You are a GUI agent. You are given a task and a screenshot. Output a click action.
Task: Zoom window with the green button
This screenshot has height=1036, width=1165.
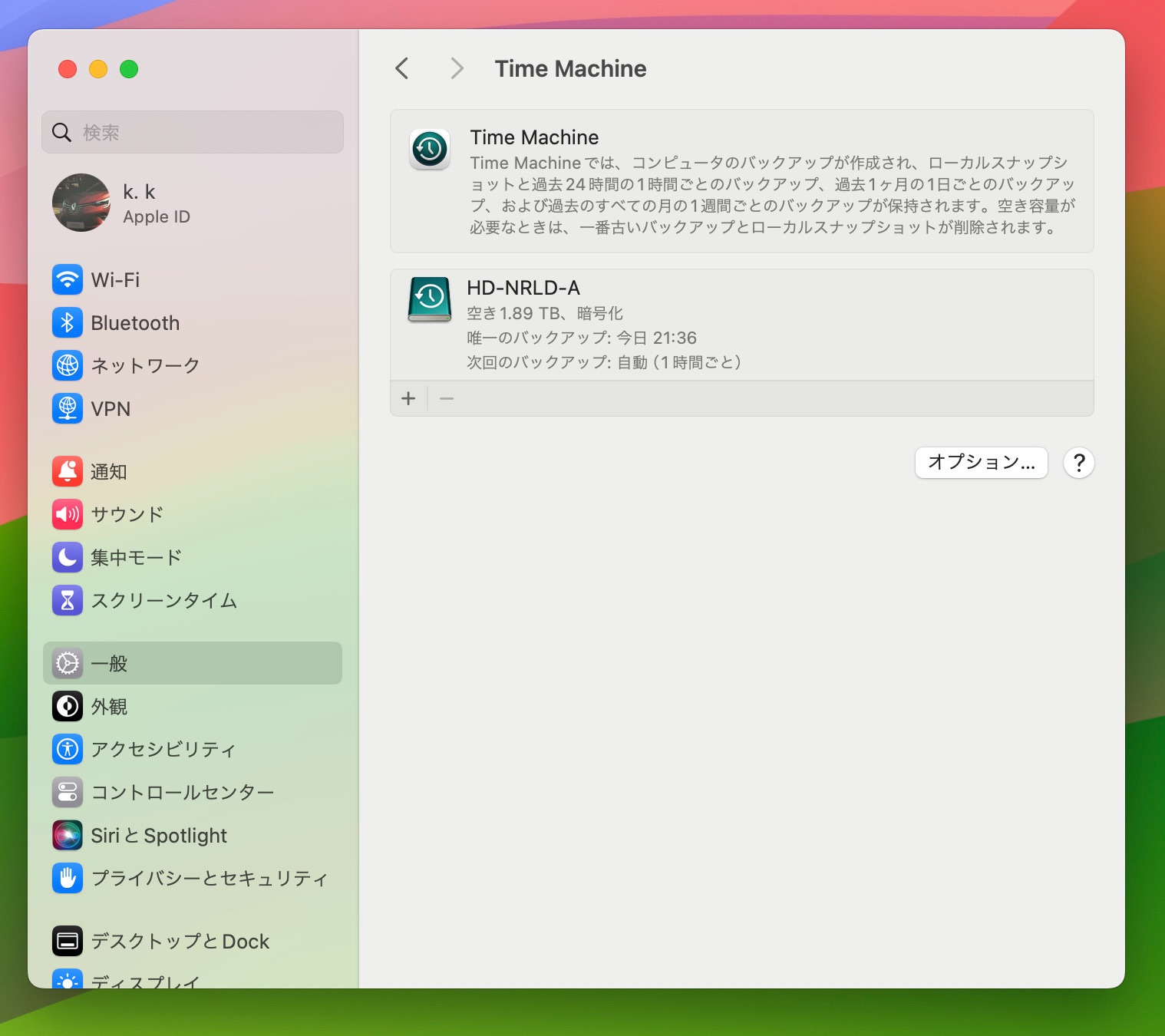[129, 69]
